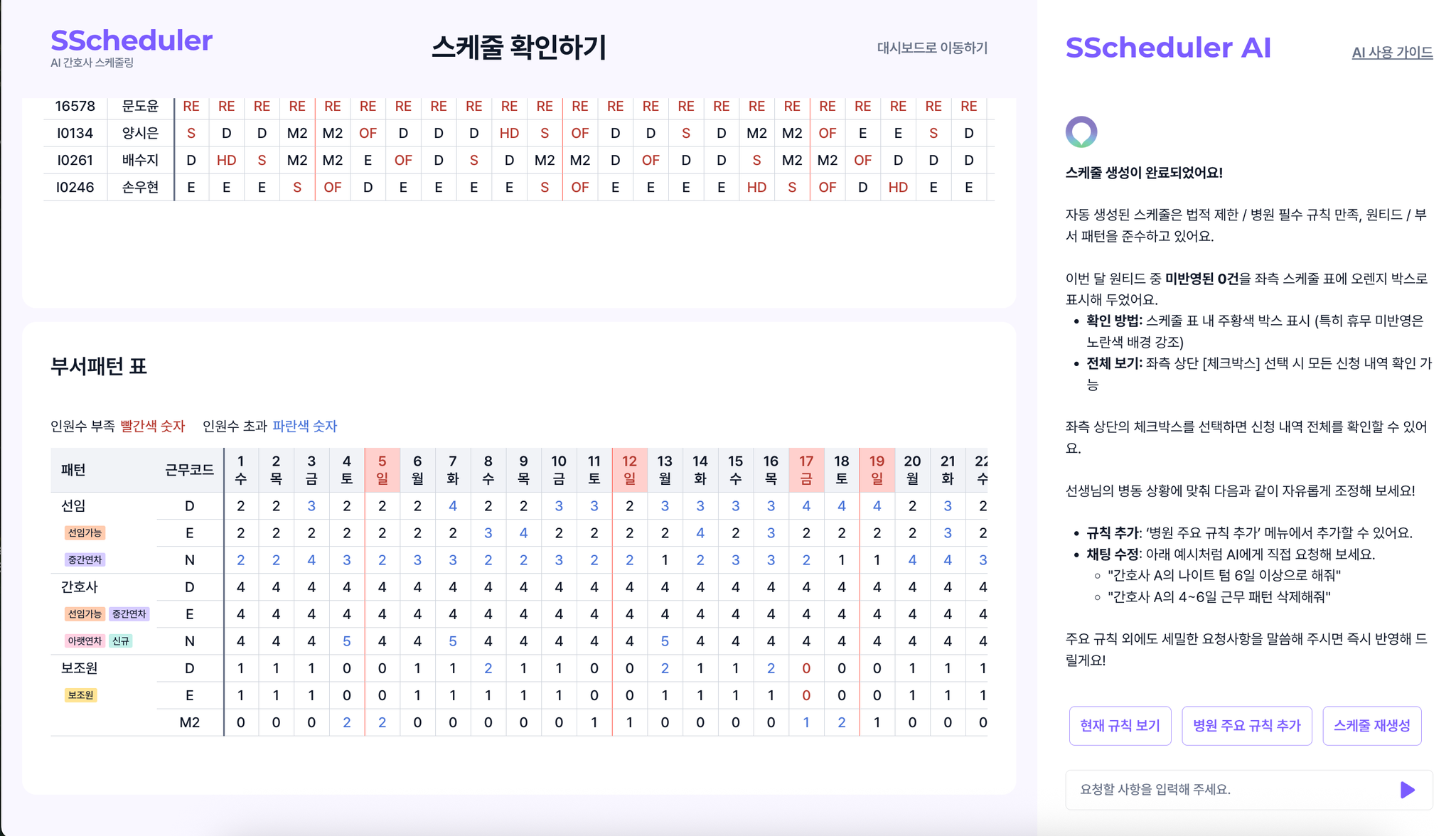The image size is (1456, 836).
Task: Click the yellow 보조원 tag
Action: 80,695
